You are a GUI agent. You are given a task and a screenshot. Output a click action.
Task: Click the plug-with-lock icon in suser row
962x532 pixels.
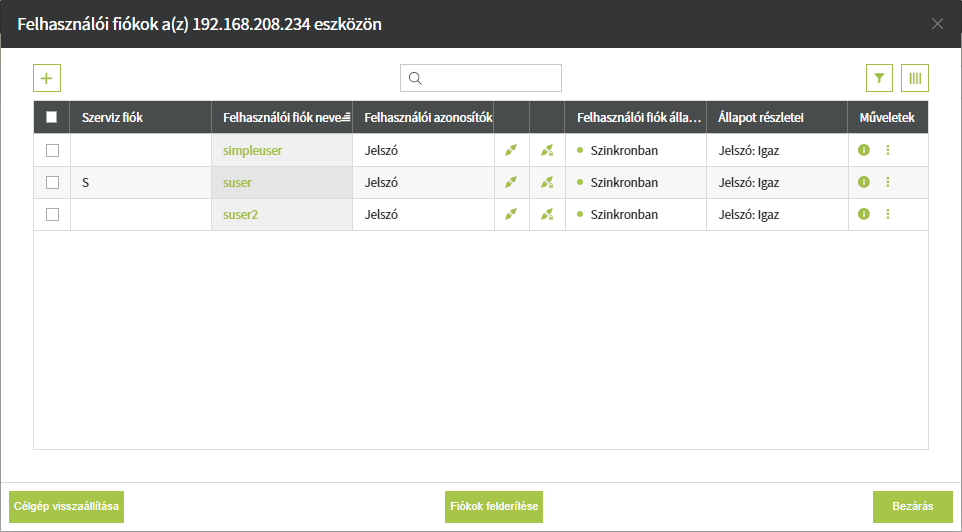[547, 182]
